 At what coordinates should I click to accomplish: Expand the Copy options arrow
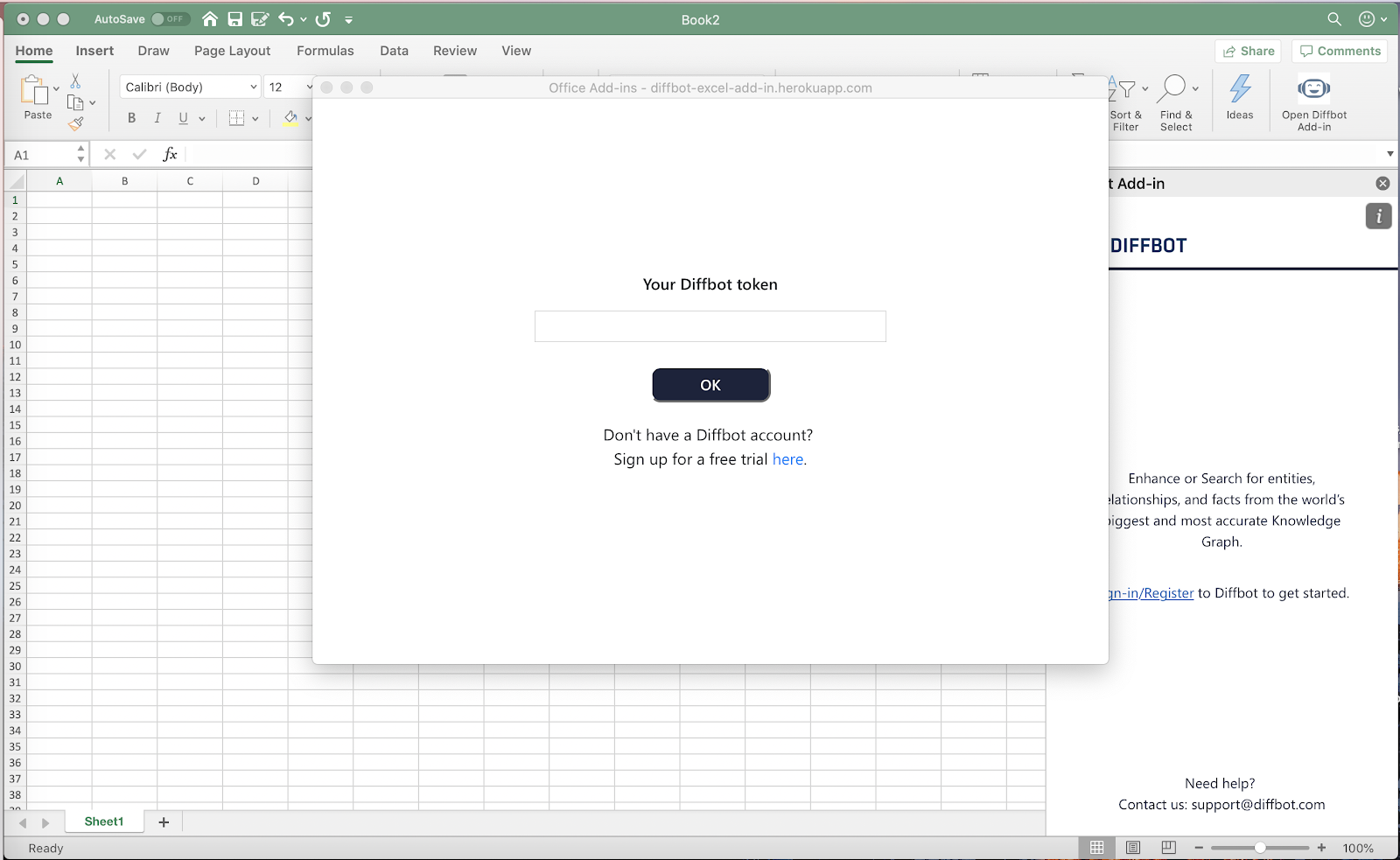point(92,103)
